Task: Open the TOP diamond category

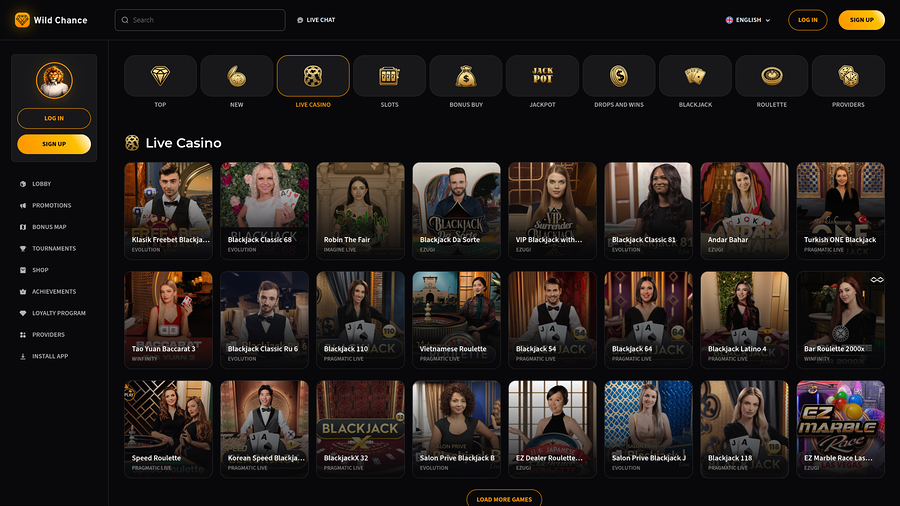Action: click(x=160, y=76)
